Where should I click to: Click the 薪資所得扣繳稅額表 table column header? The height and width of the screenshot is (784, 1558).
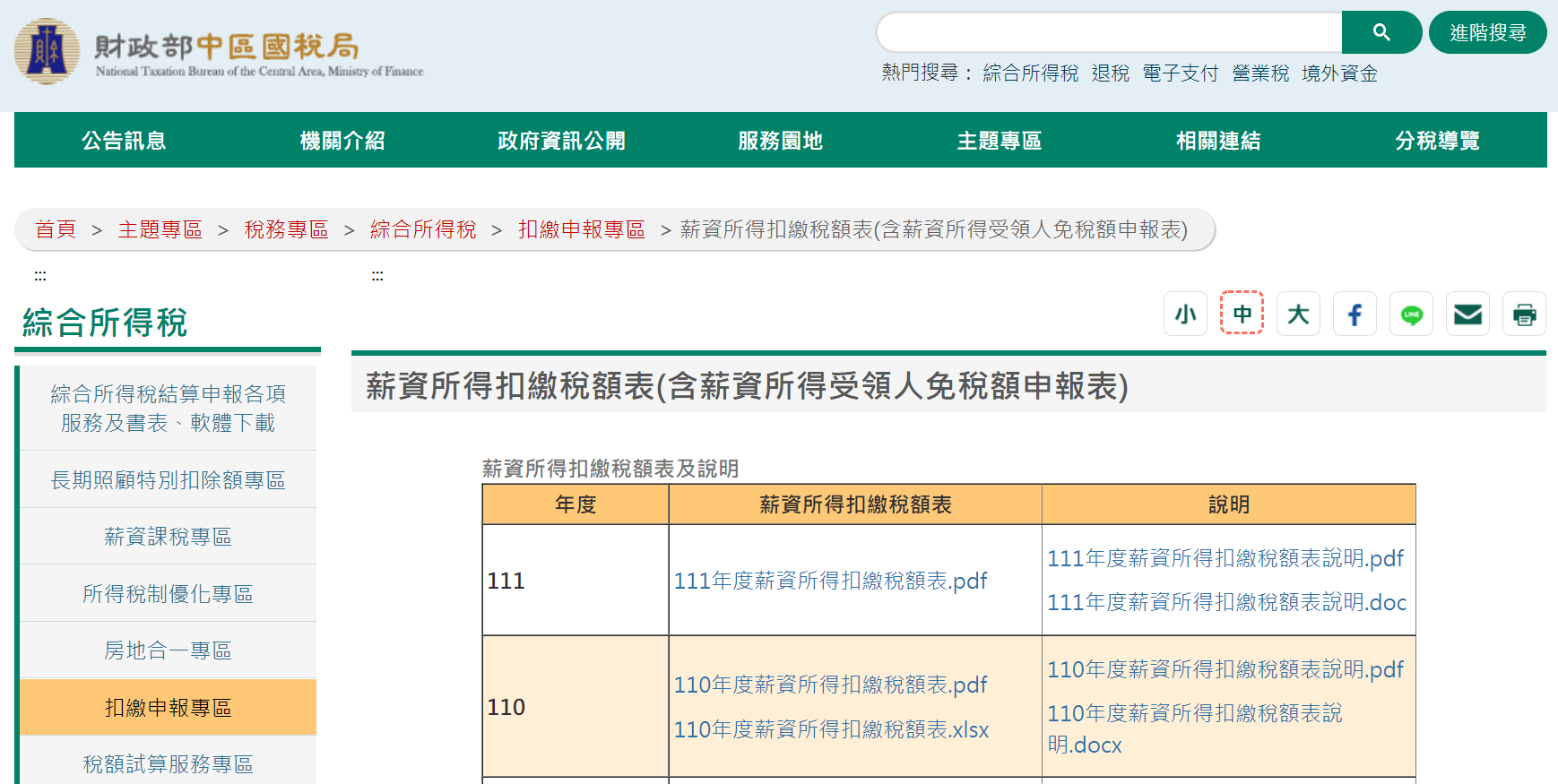point(855,504)
